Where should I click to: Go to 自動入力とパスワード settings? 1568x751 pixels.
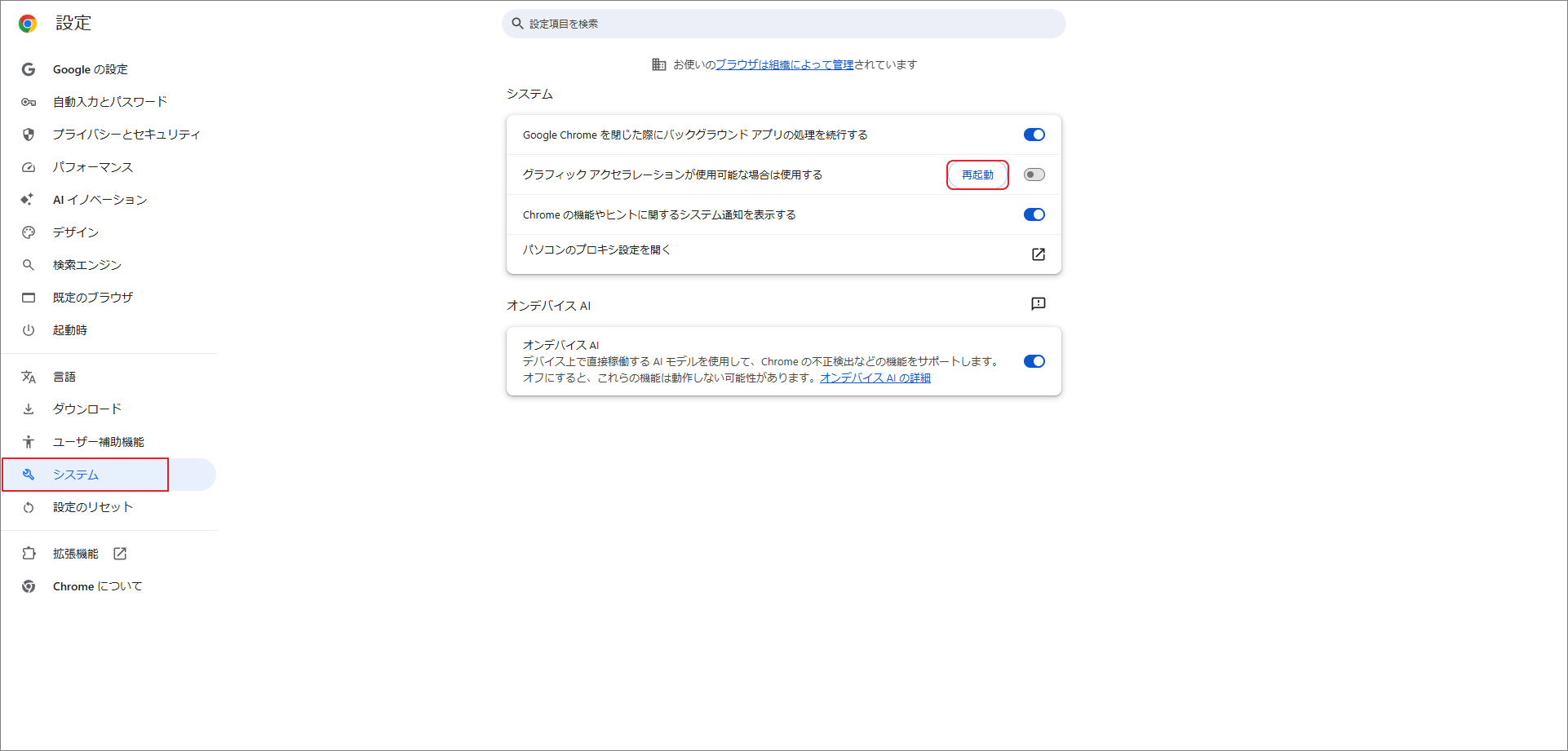tap(109, 102)
